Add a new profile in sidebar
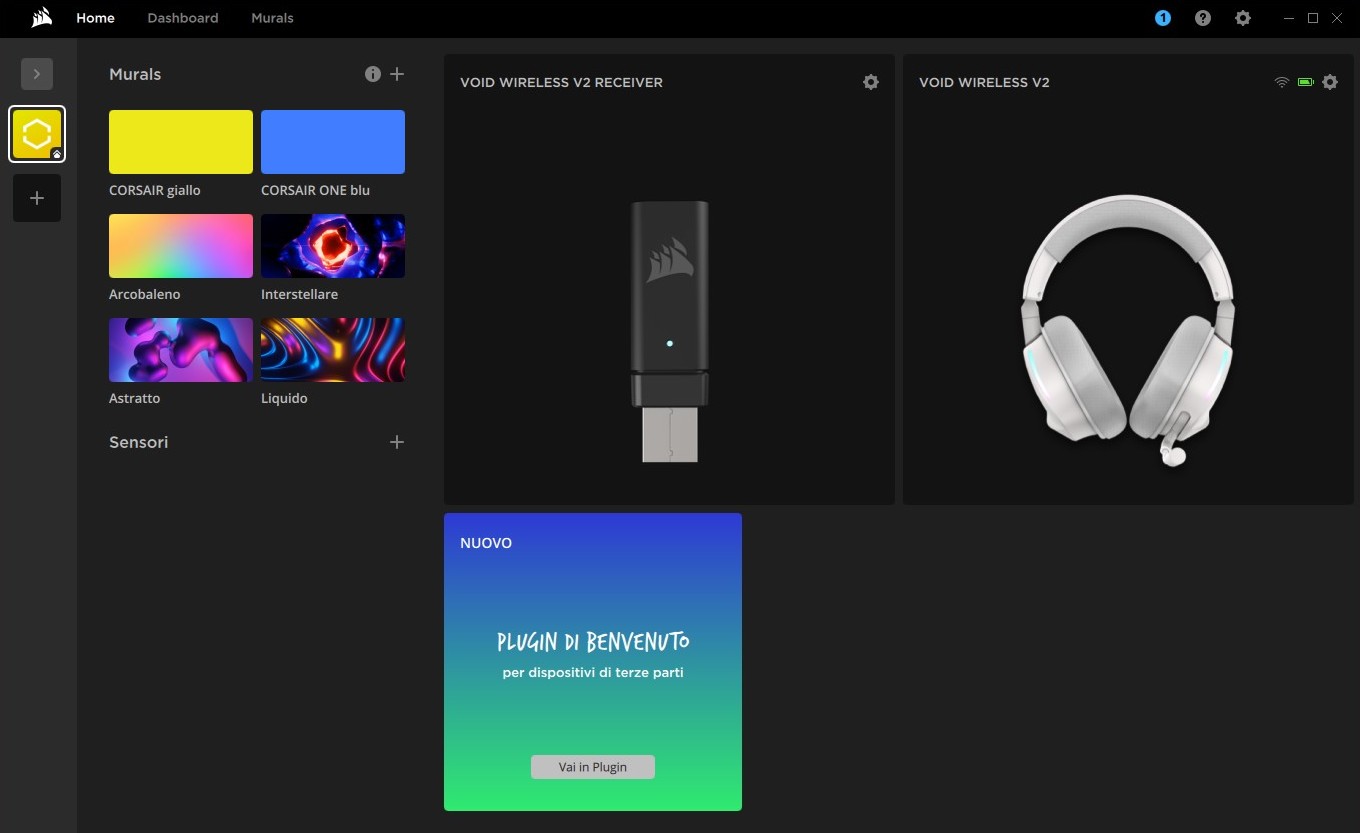This screenshot has width=1360, height=833. click(37, 198)
